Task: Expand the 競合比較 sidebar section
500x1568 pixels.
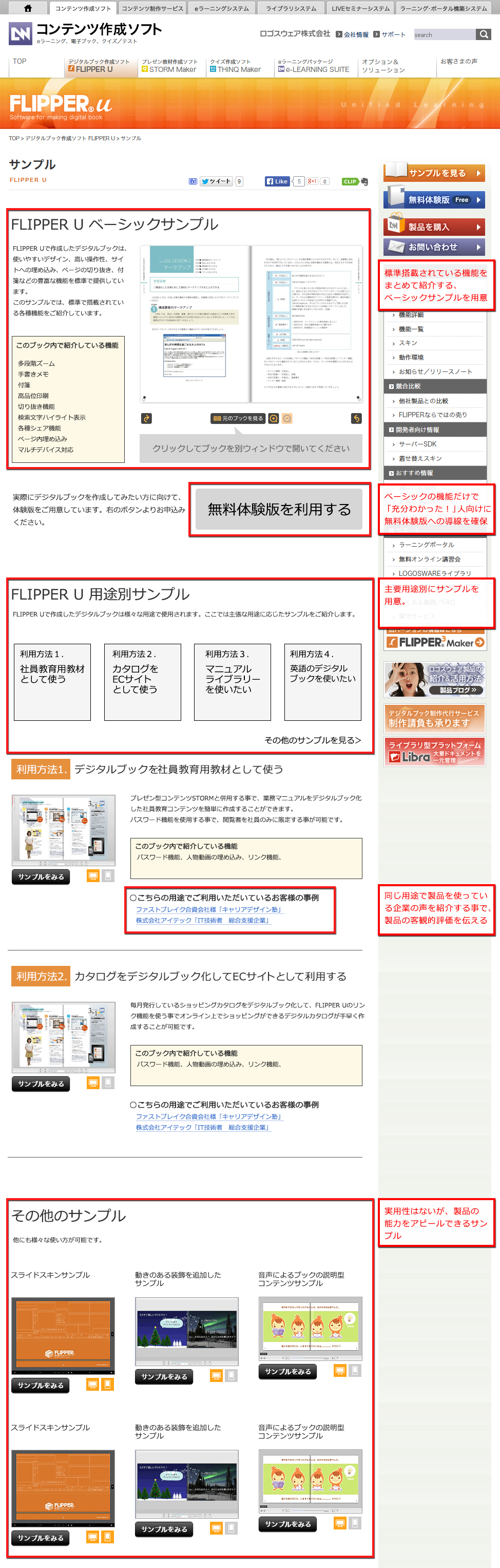Action: pos(434,386)
